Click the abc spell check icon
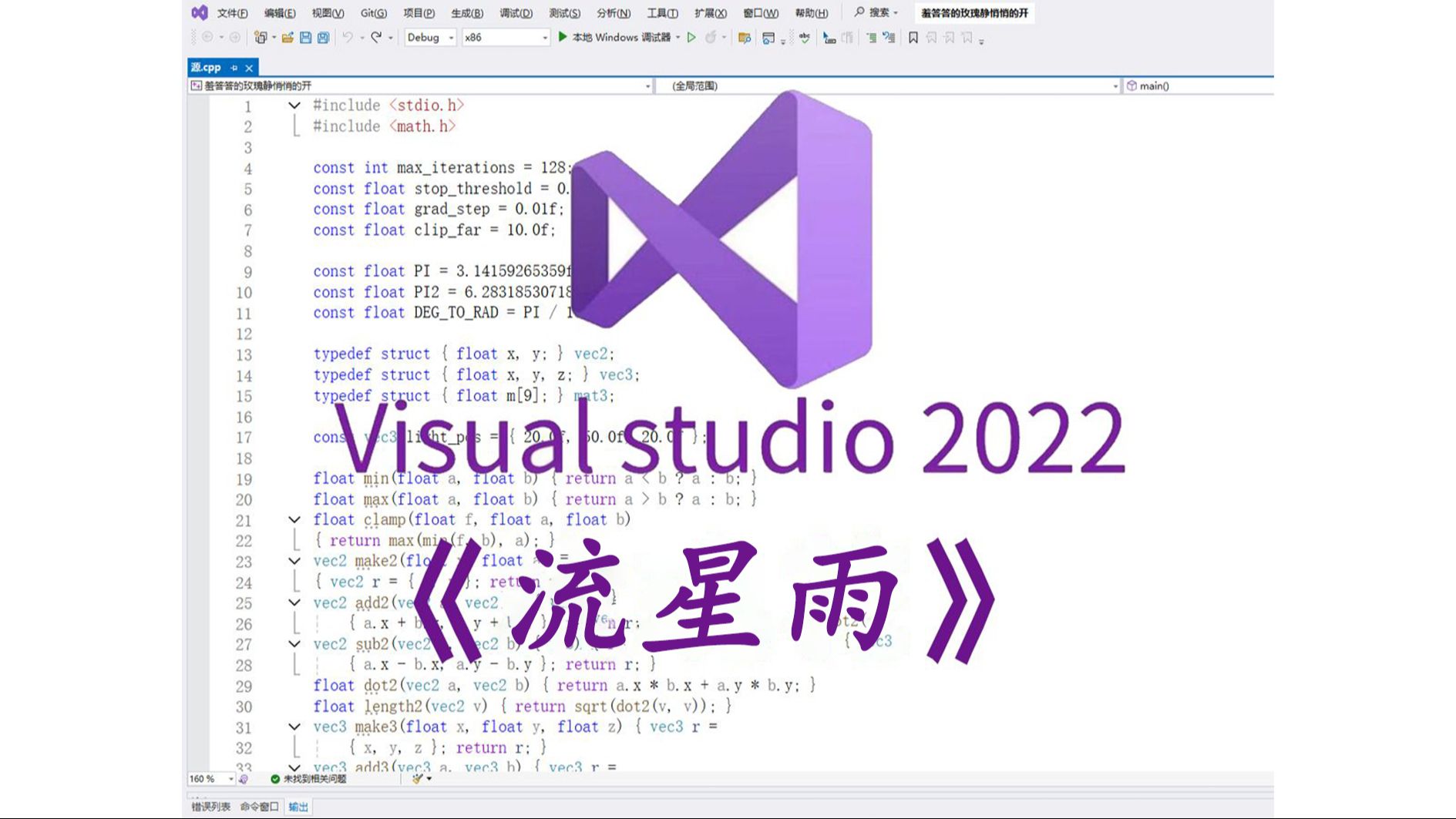Screen dimensions: 1456x819 (x=805, y=38)
